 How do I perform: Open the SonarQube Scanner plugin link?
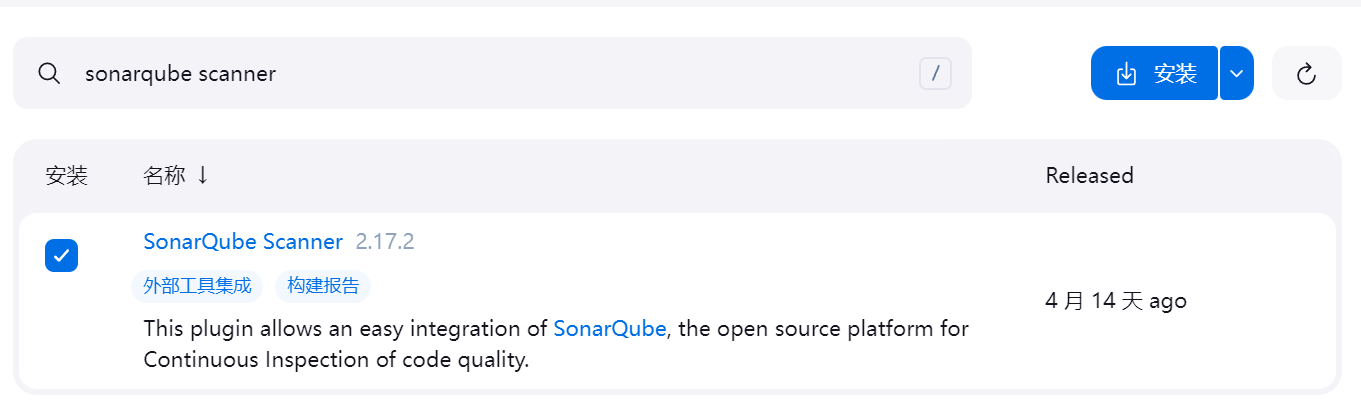(243, 241)
